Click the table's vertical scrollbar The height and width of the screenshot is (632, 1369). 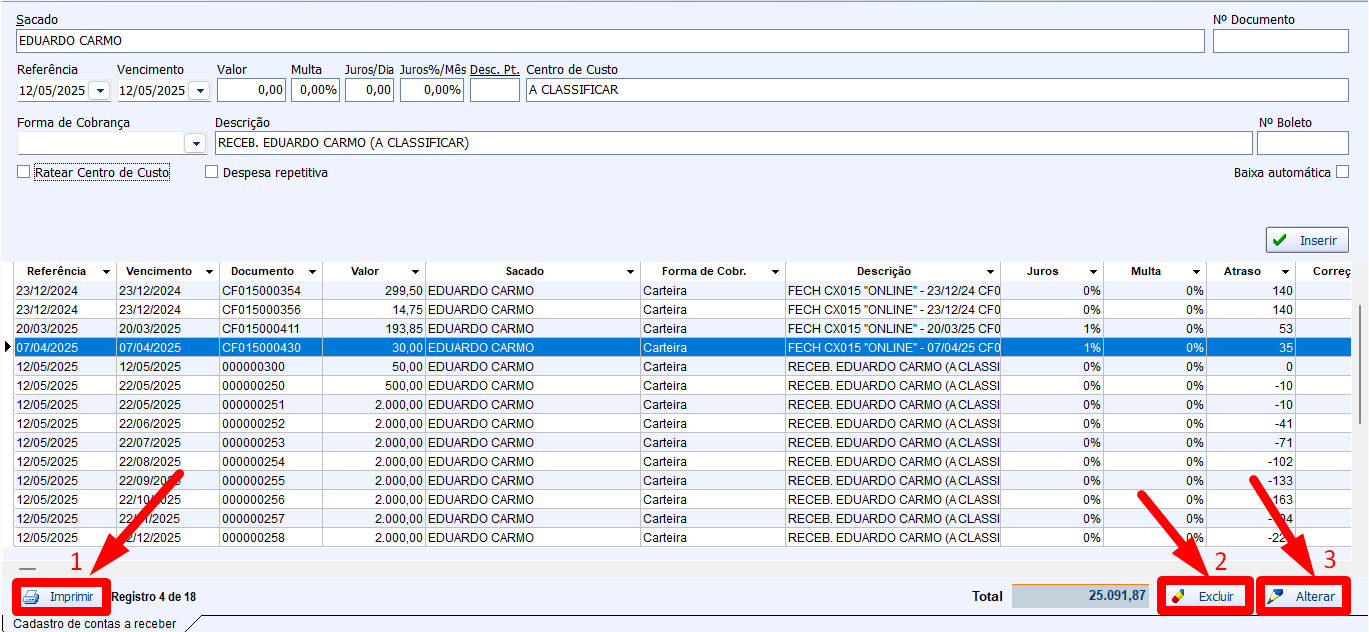pyautogui.click(x=1360, y=360)
